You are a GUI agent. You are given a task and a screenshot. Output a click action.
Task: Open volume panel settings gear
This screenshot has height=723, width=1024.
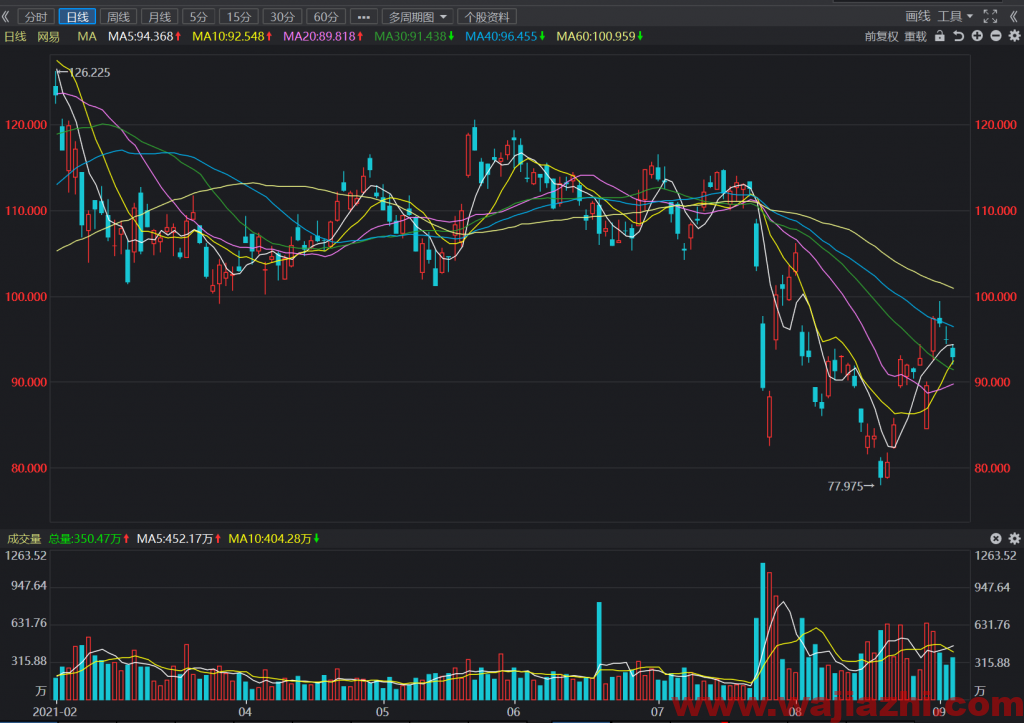point(1014,538)
